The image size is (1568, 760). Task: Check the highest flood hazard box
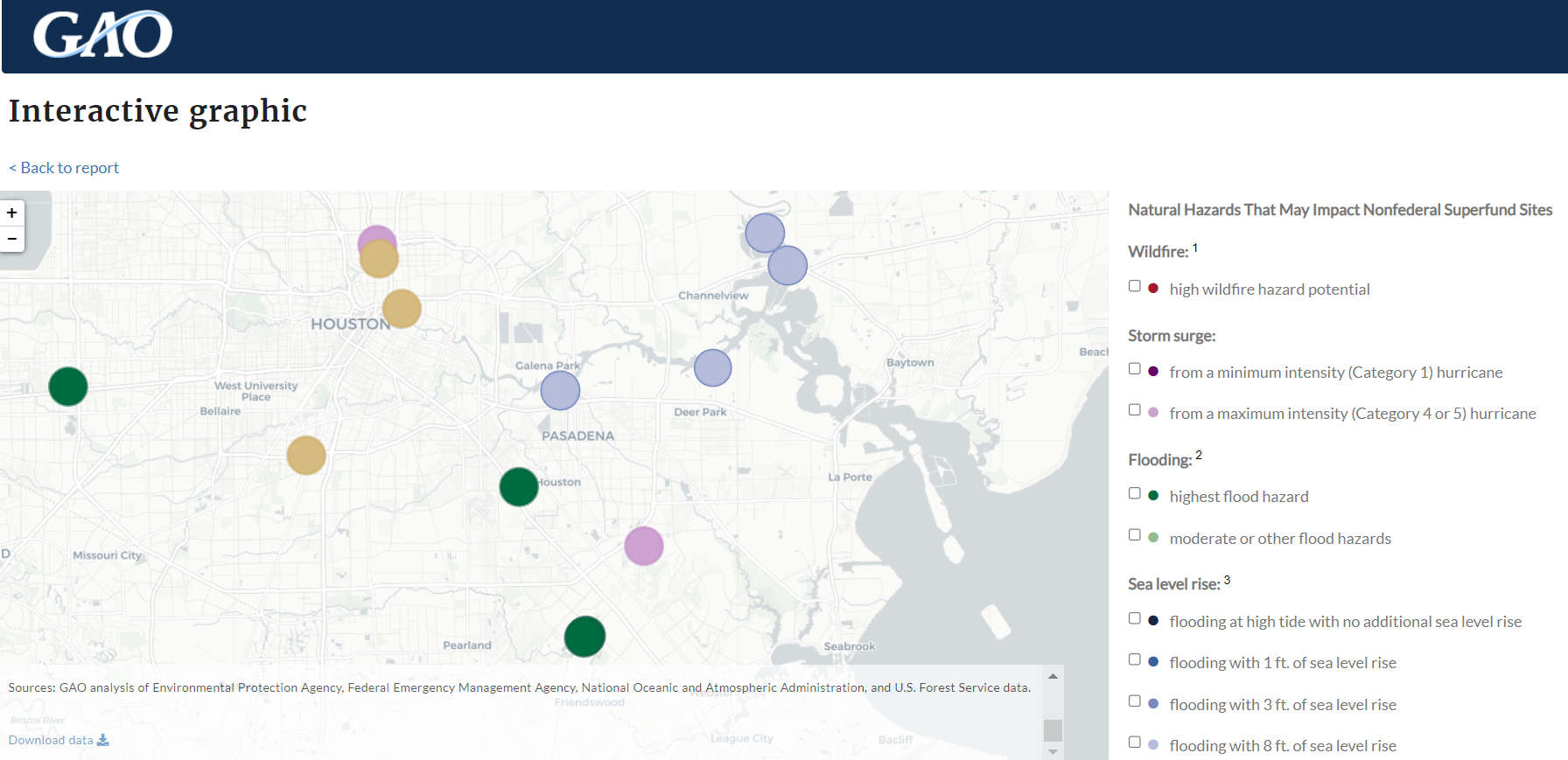pyautogui.click(x=1135, y=493)
